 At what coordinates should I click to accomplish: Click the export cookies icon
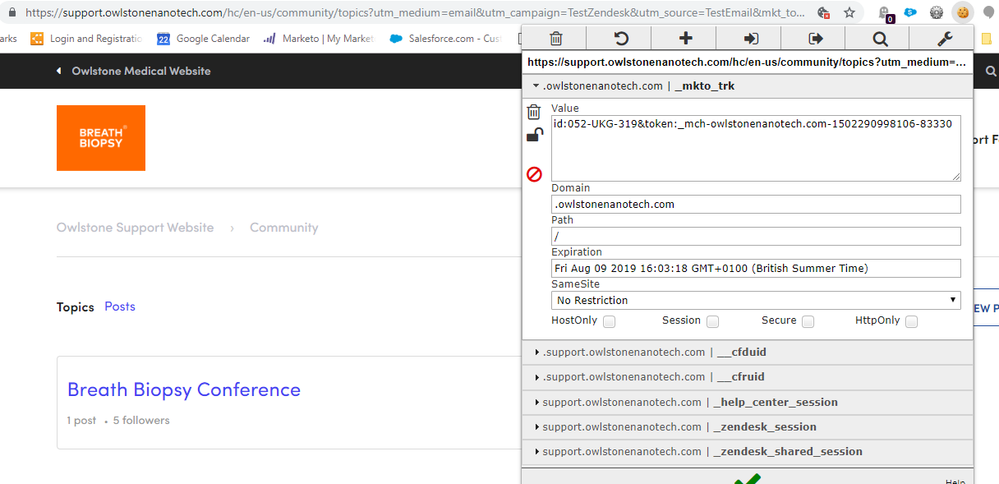pyautogui.click(x=815, y=39)
